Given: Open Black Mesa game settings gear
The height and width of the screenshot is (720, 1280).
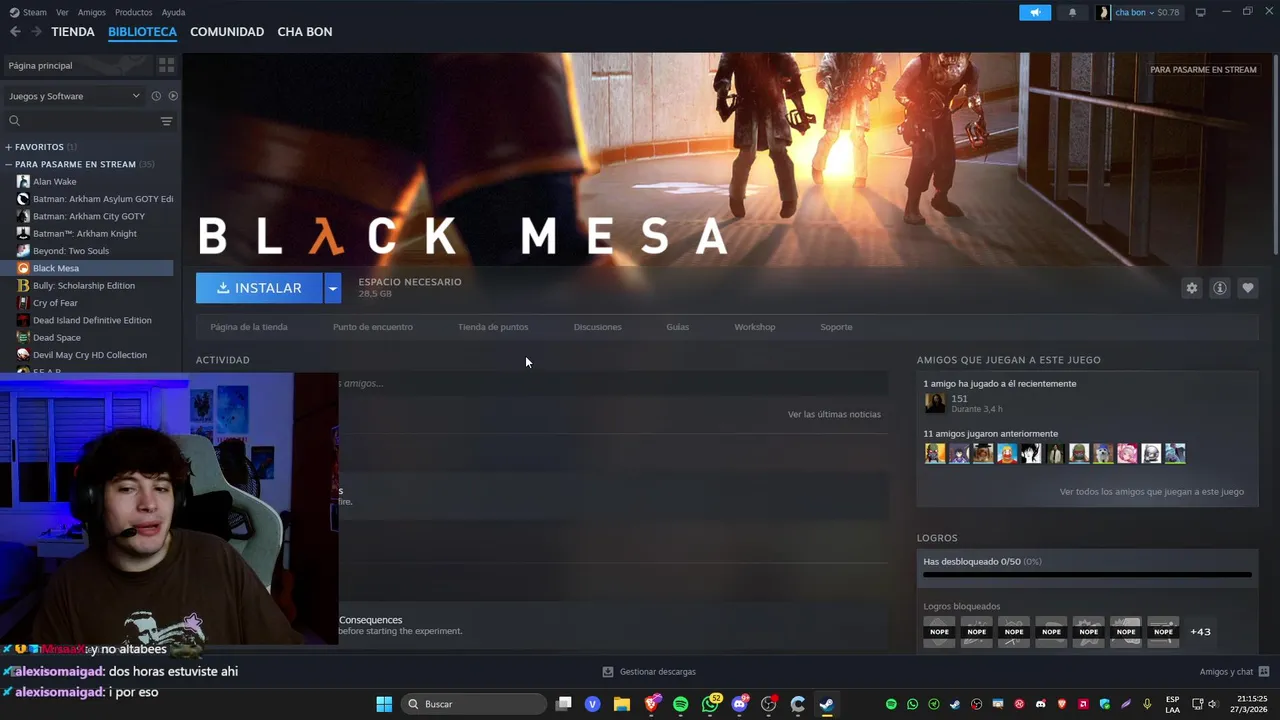Looking at the screenshot, I should pyautogui.click(x=1191, y=288).
